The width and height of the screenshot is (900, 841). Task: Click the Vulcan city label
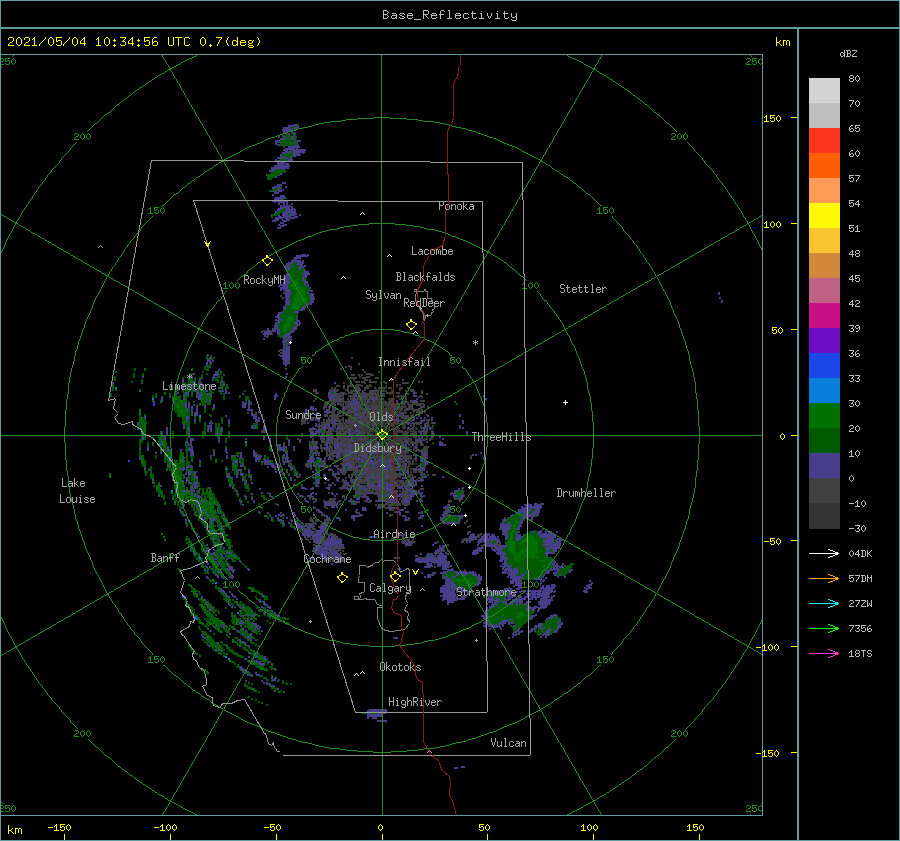(509, 743)
